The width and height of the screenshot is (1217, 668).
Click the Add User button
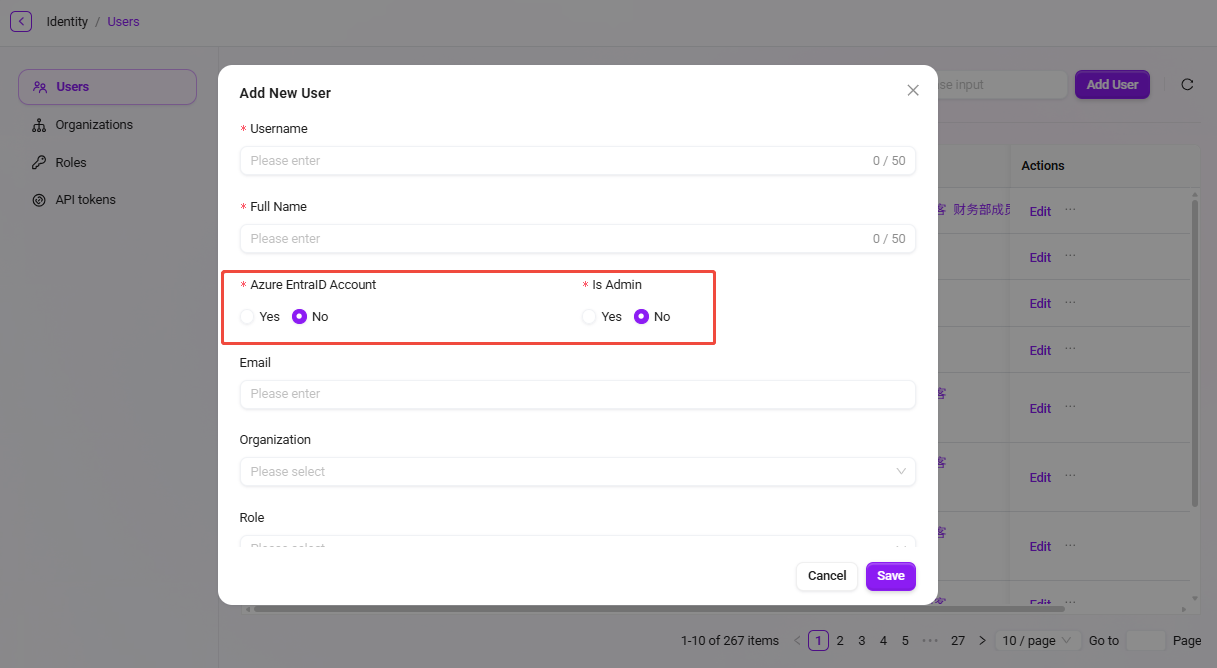[1112, 85]
